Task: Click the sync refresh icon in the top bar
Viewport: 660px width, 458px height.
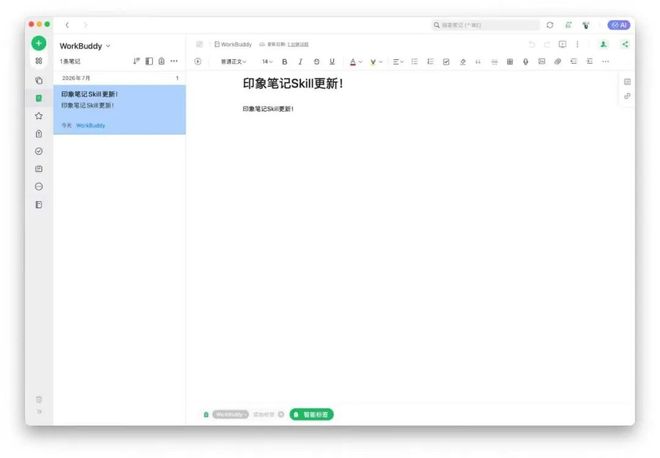Action: coord(550,25)
